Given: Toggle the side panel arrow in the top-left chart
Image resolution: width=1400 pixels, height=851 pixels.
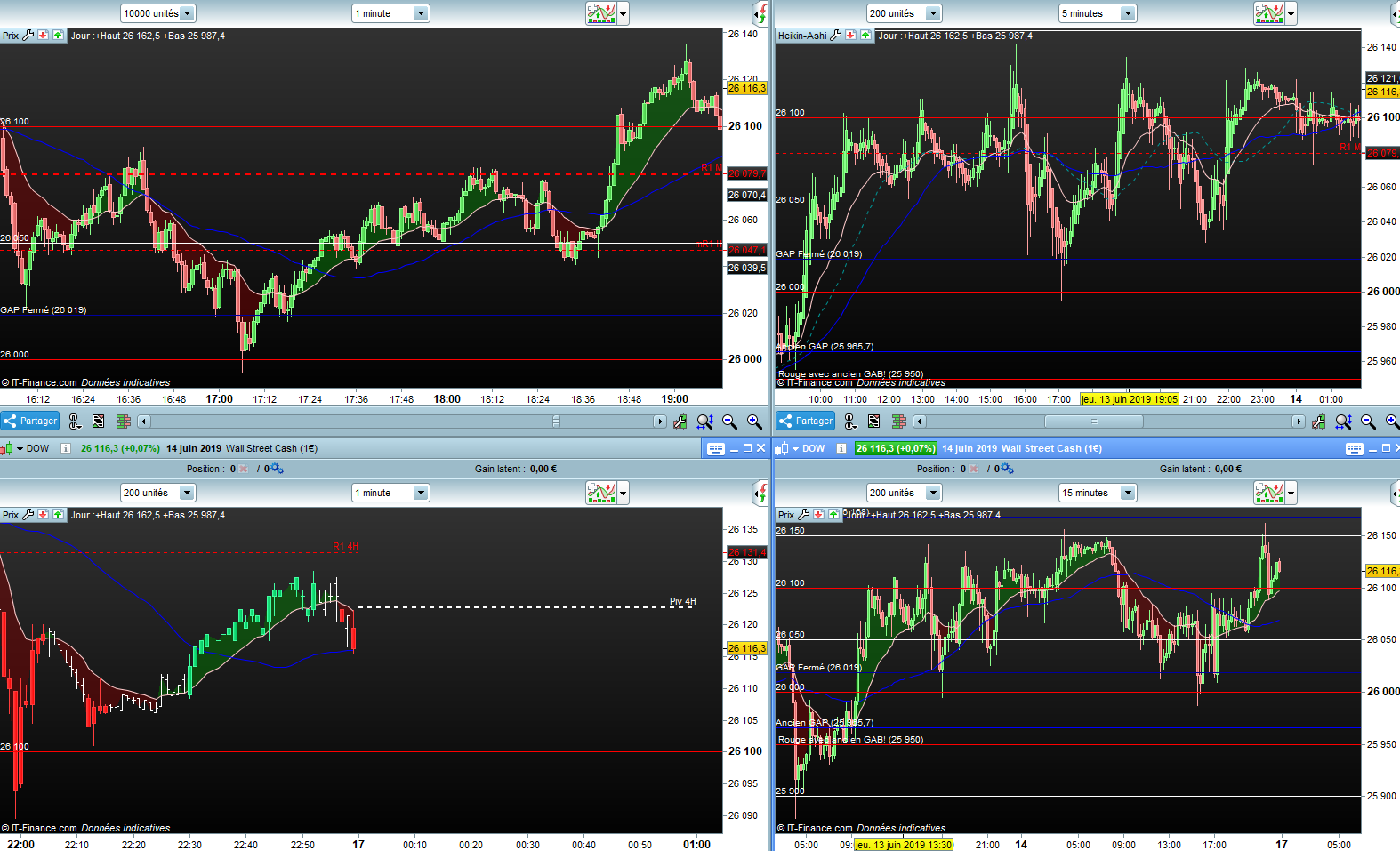Looking at the screenshot, I should click(x=760, y=13).
